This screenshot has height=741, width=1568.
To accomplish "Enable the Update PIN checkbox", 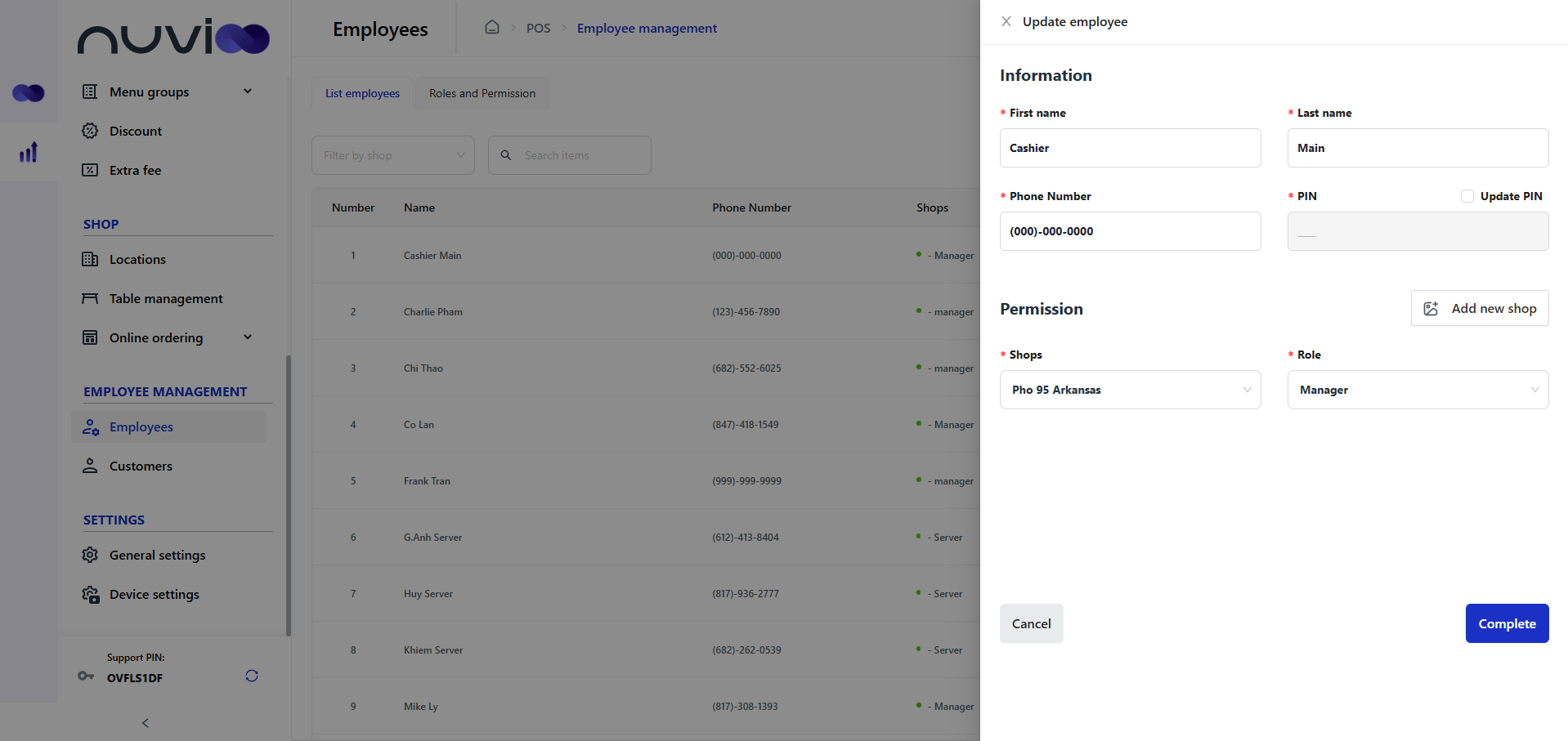I will point(1467,196).
